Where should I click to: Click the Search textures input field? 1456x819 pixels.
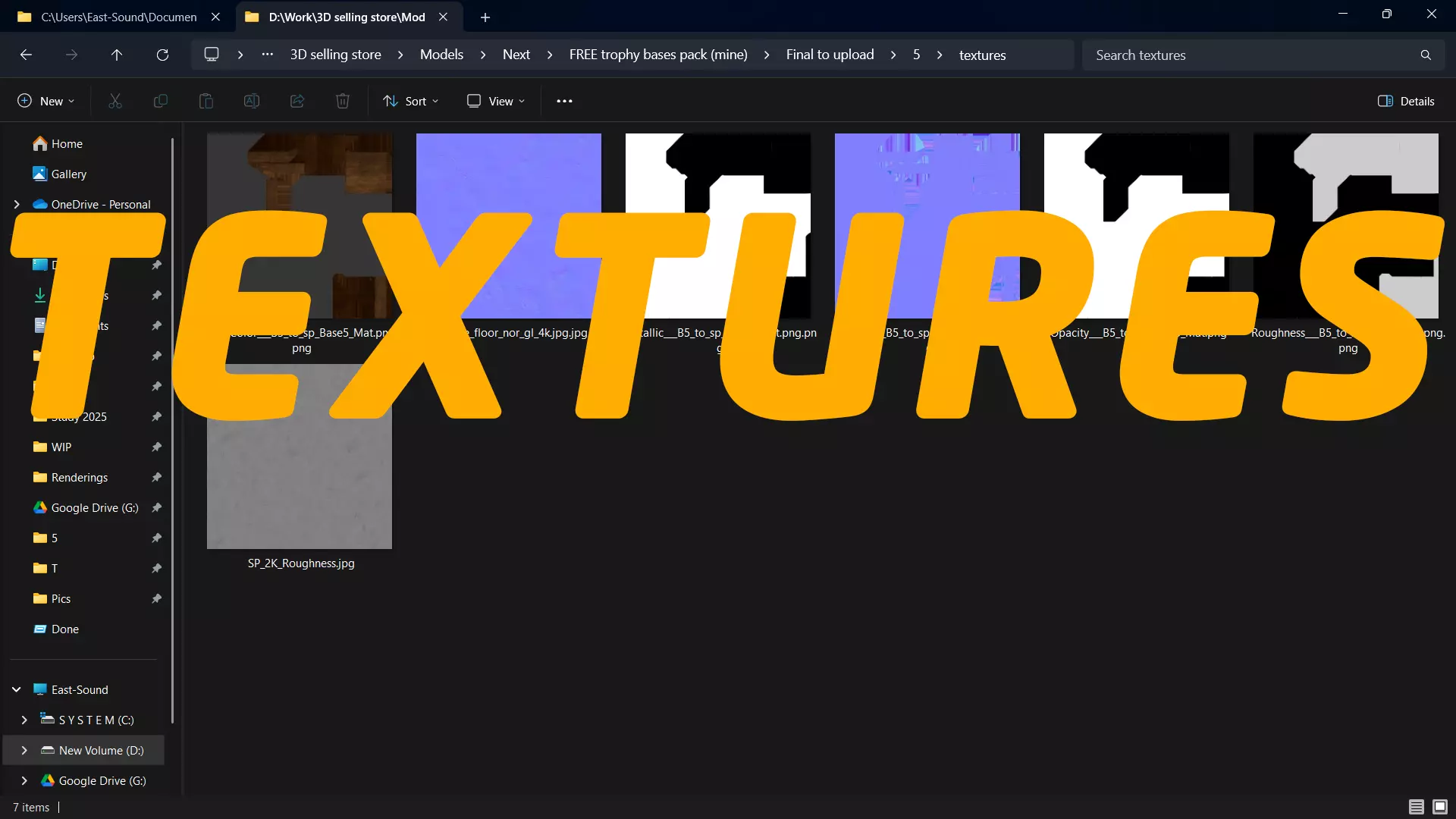(x=1251, y=55)
